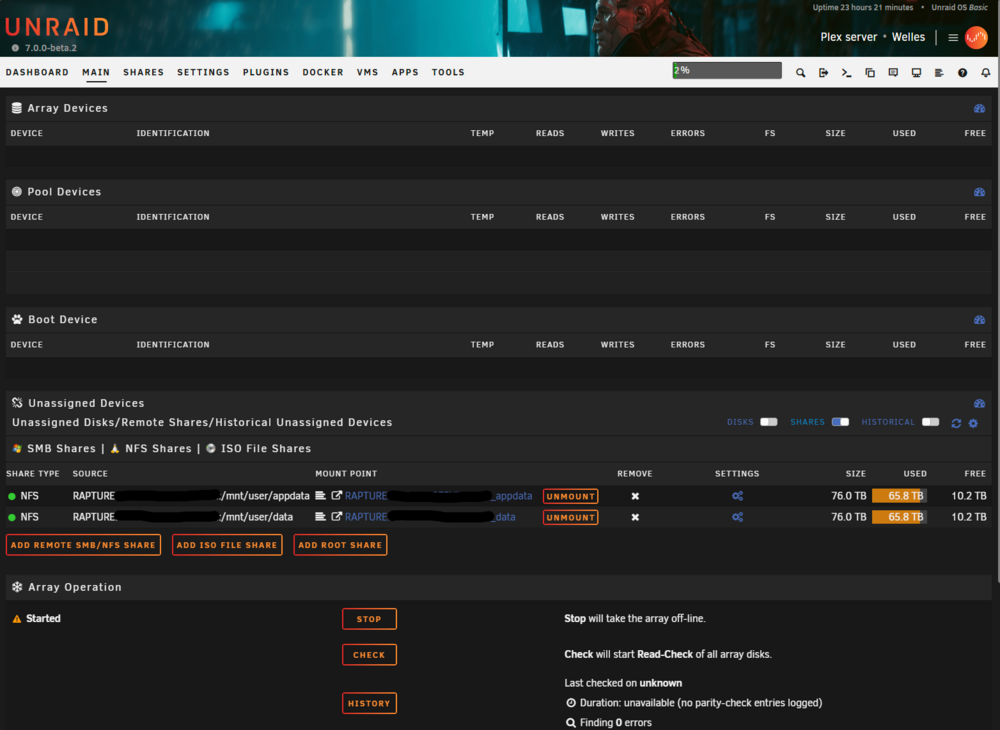The width and height of the screenshot is (1000, 730).
Task: Remove the /mnt/user/appdata NFS share
Action: click(x=635, y=496)
